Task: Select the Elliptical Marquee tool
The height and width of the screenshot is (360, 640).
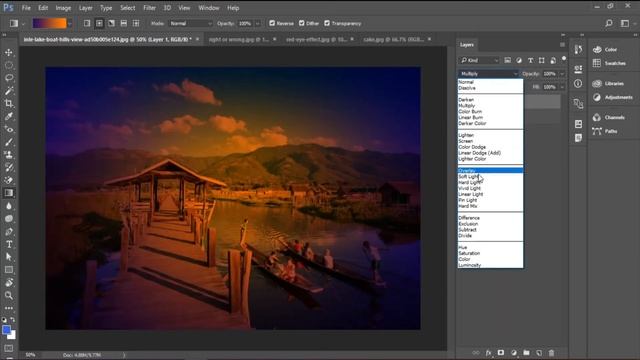Action: [x=9, y=65]
